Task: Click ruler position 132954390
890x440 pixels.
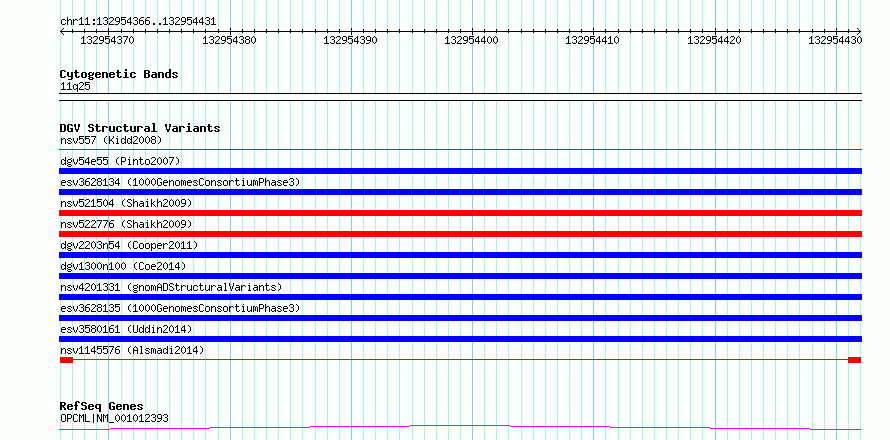Action: click(x=350, y=40)
